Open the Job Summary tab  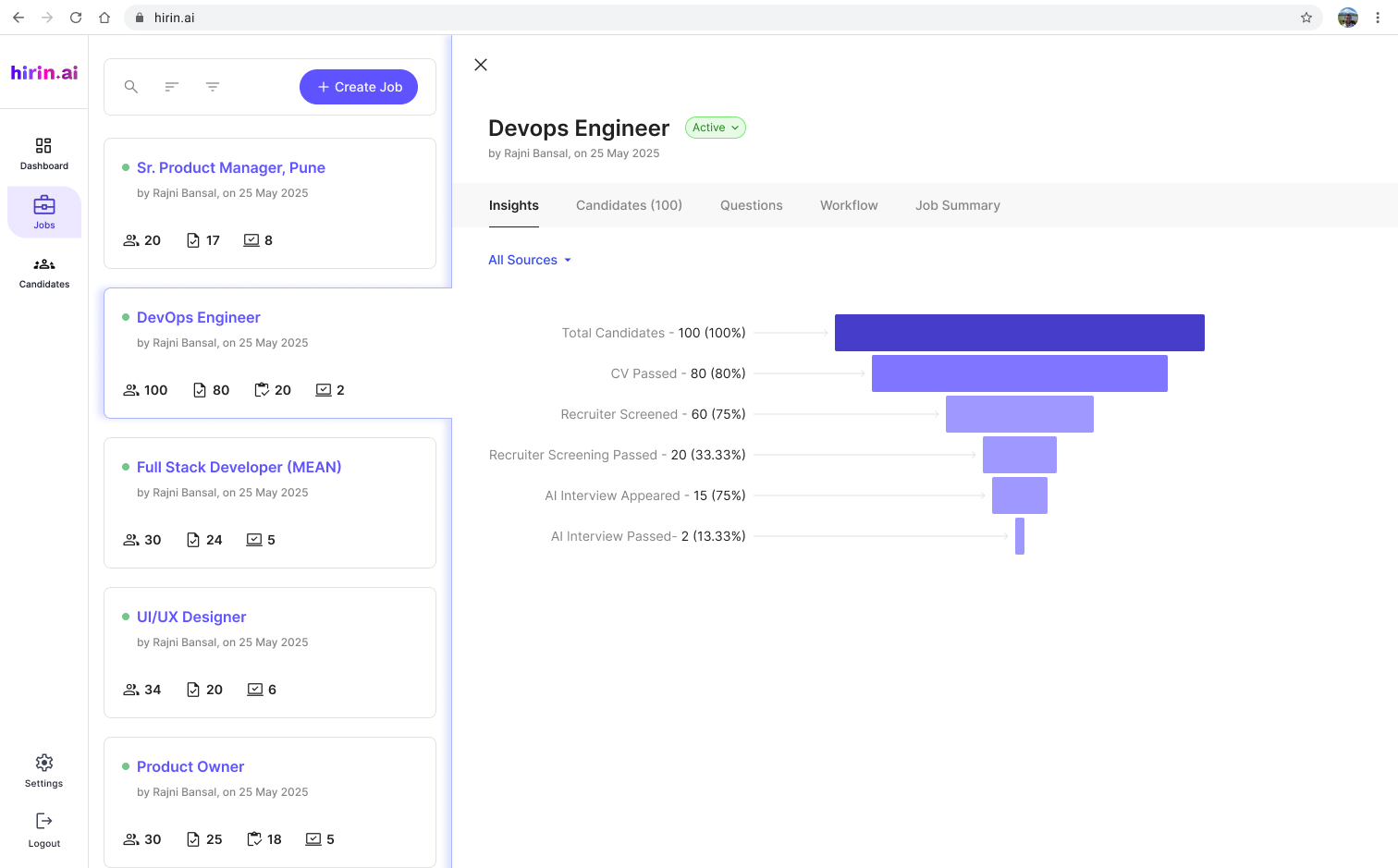[x=958, y=205]
